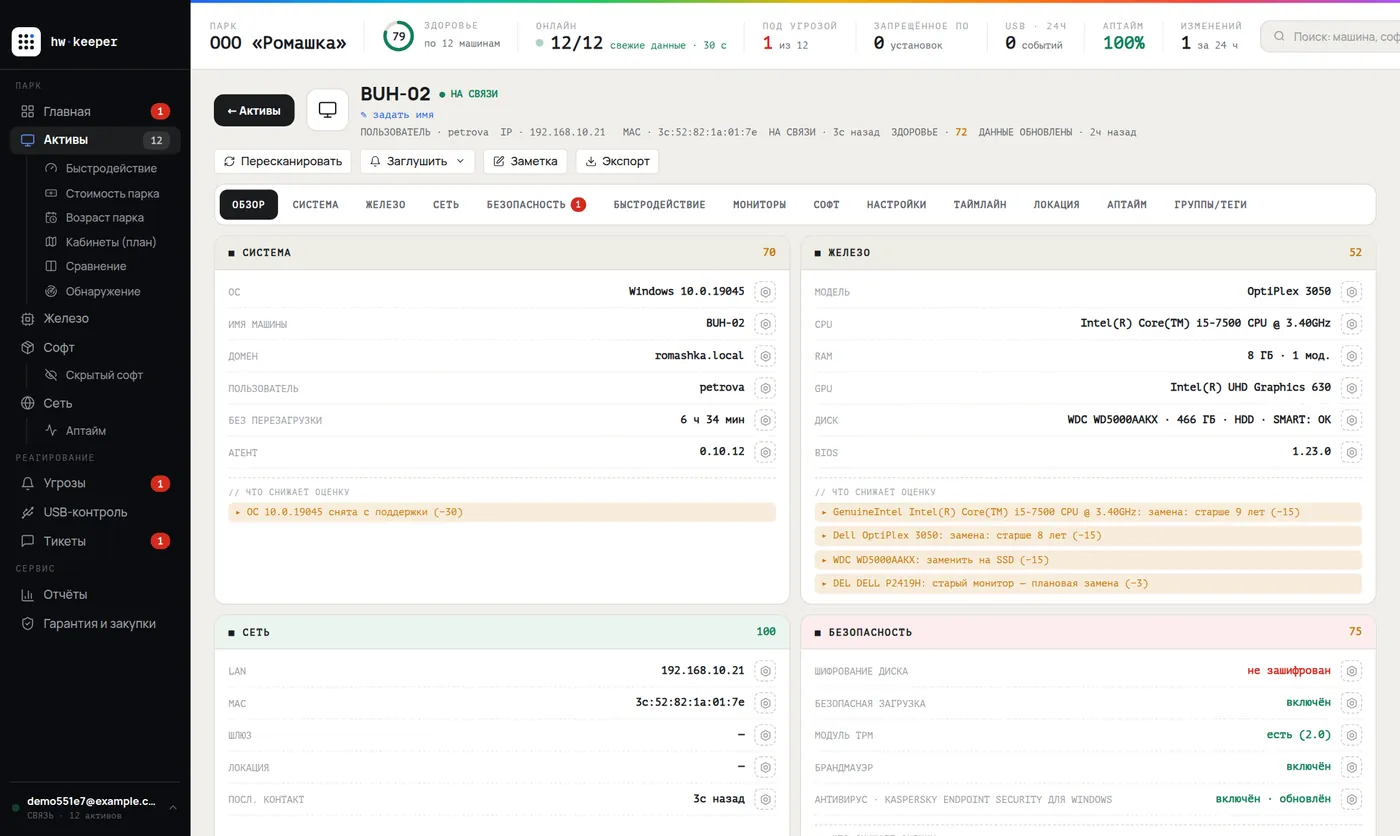This screenshot has height=836, width=1400.
Task: Open gear settings for the BIOS row
Action: pos(1351,452)
